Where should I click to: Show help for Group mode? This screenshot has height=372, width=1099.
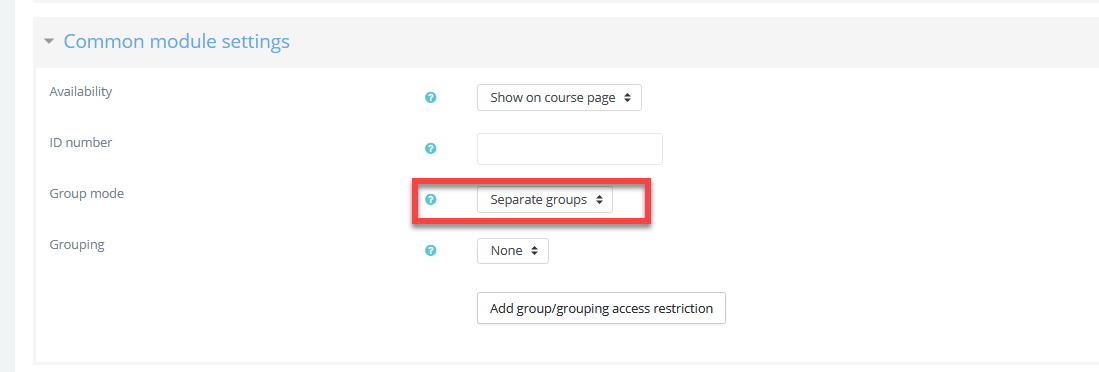[x=431, y=200]
